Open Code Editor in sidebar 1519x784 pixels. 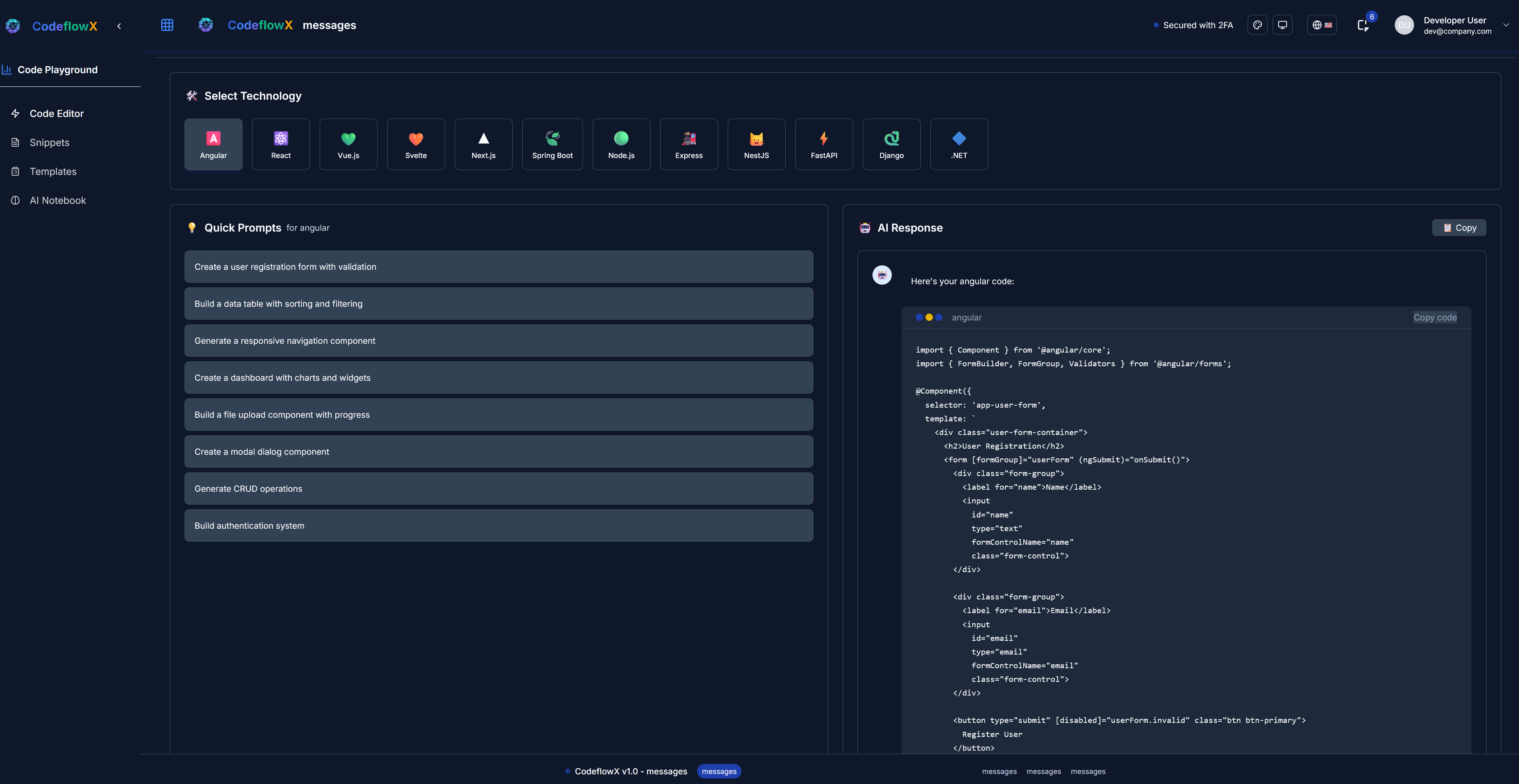click(57, 113)
